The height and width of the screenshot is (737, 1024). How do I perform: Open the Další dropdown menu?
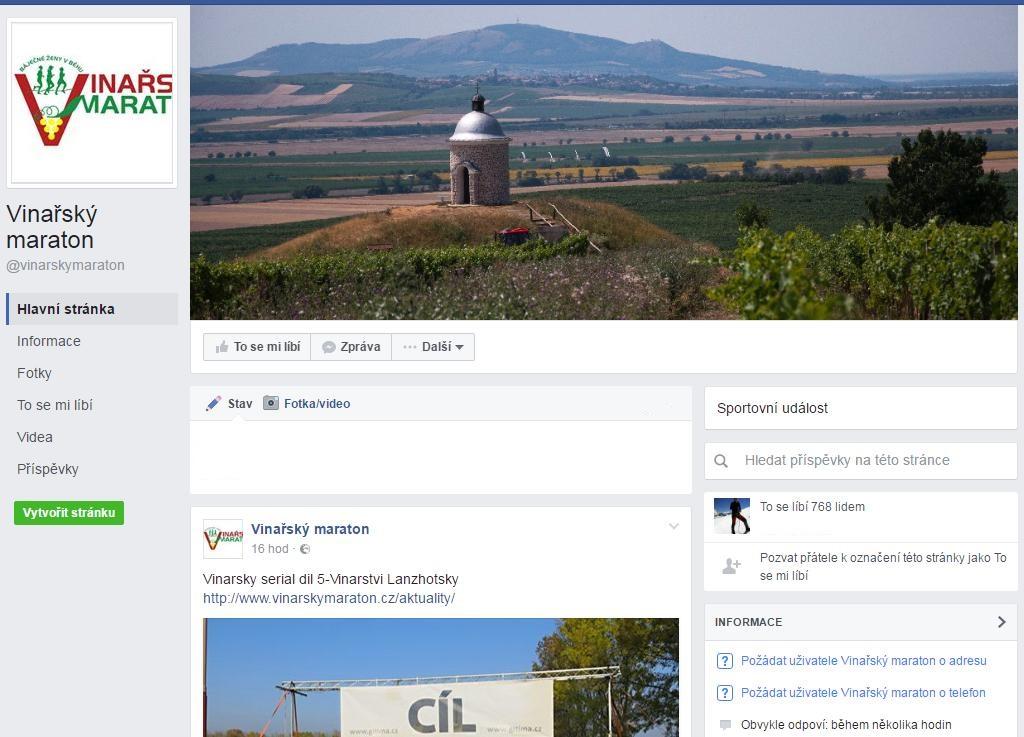coord(433,347)
